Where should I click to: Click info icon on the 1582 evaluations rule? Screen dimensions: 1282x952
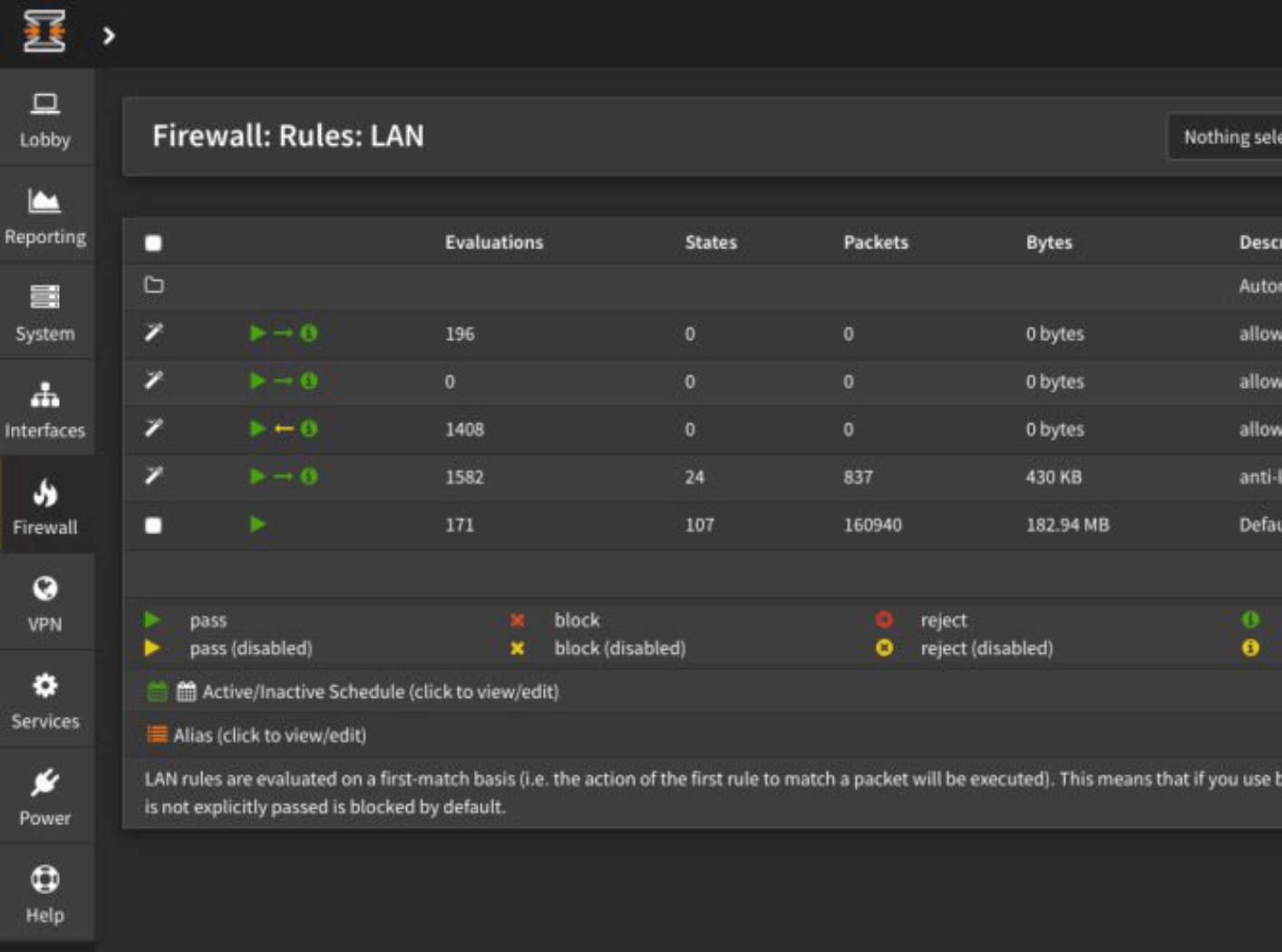coord(309,476)
